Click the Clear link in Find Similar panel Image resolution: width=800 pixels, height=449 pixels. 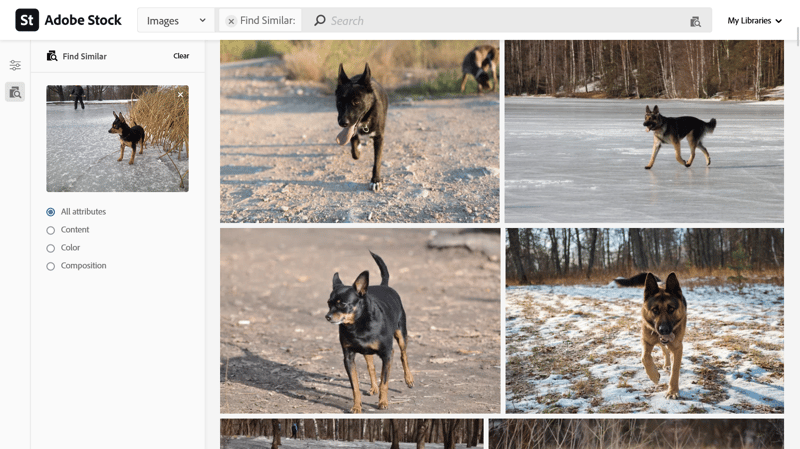point(181,56)
